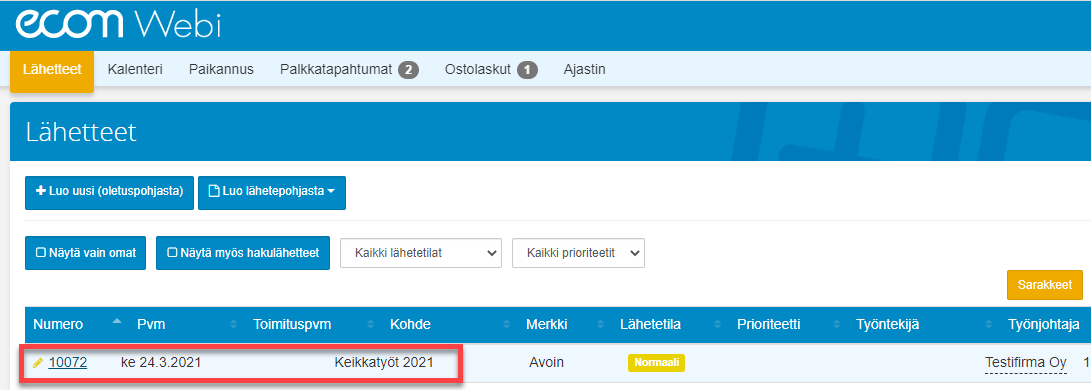Viewport: 1091px width, 390px height.
Task: Toggle the Näytä myös hakulähetteet checkbox
Action: pyautogui.click(x=173, y=252)
